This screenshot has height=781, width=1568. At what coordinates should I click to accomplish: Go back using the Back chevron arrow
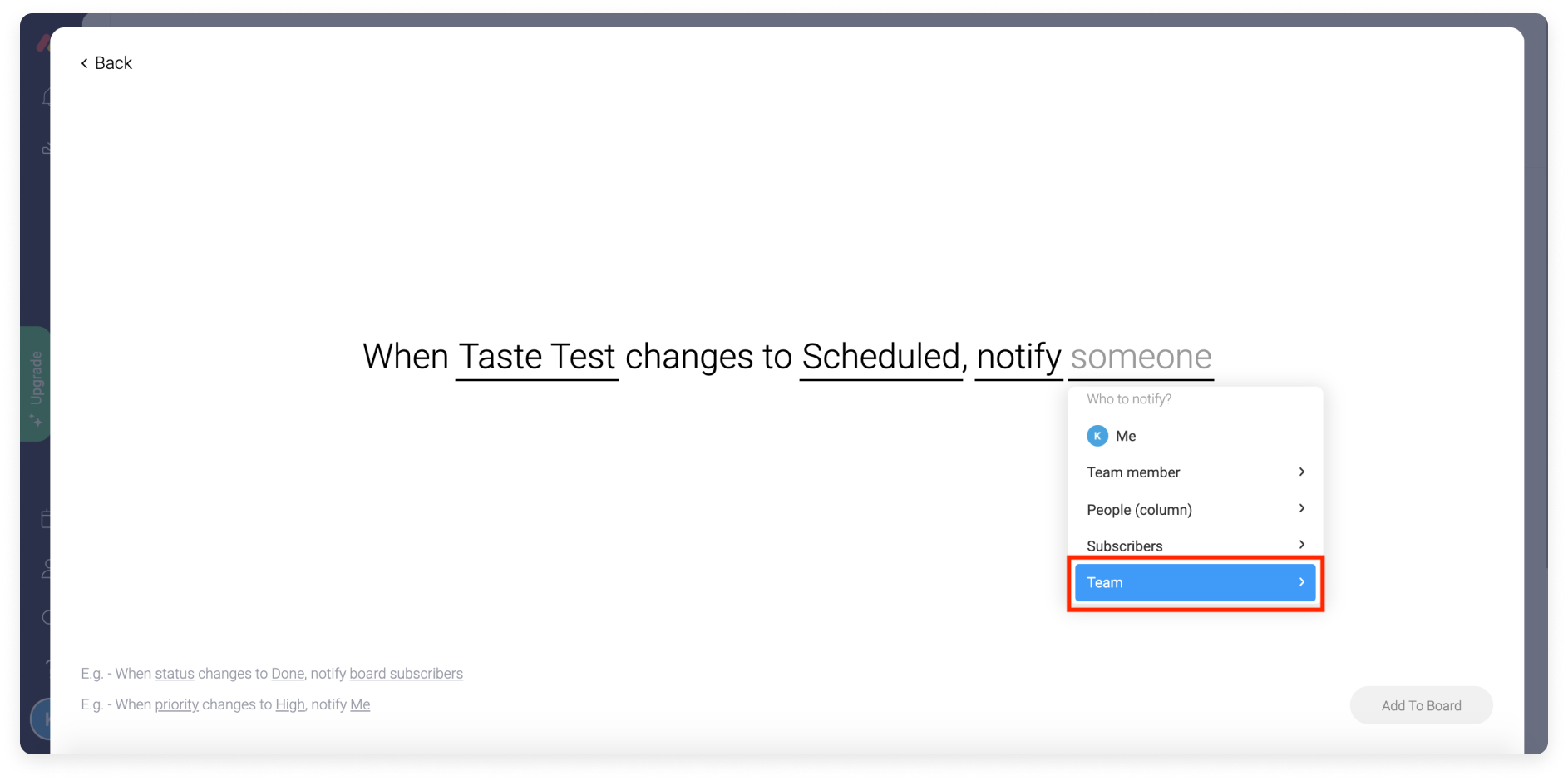(x=84, y=63)
